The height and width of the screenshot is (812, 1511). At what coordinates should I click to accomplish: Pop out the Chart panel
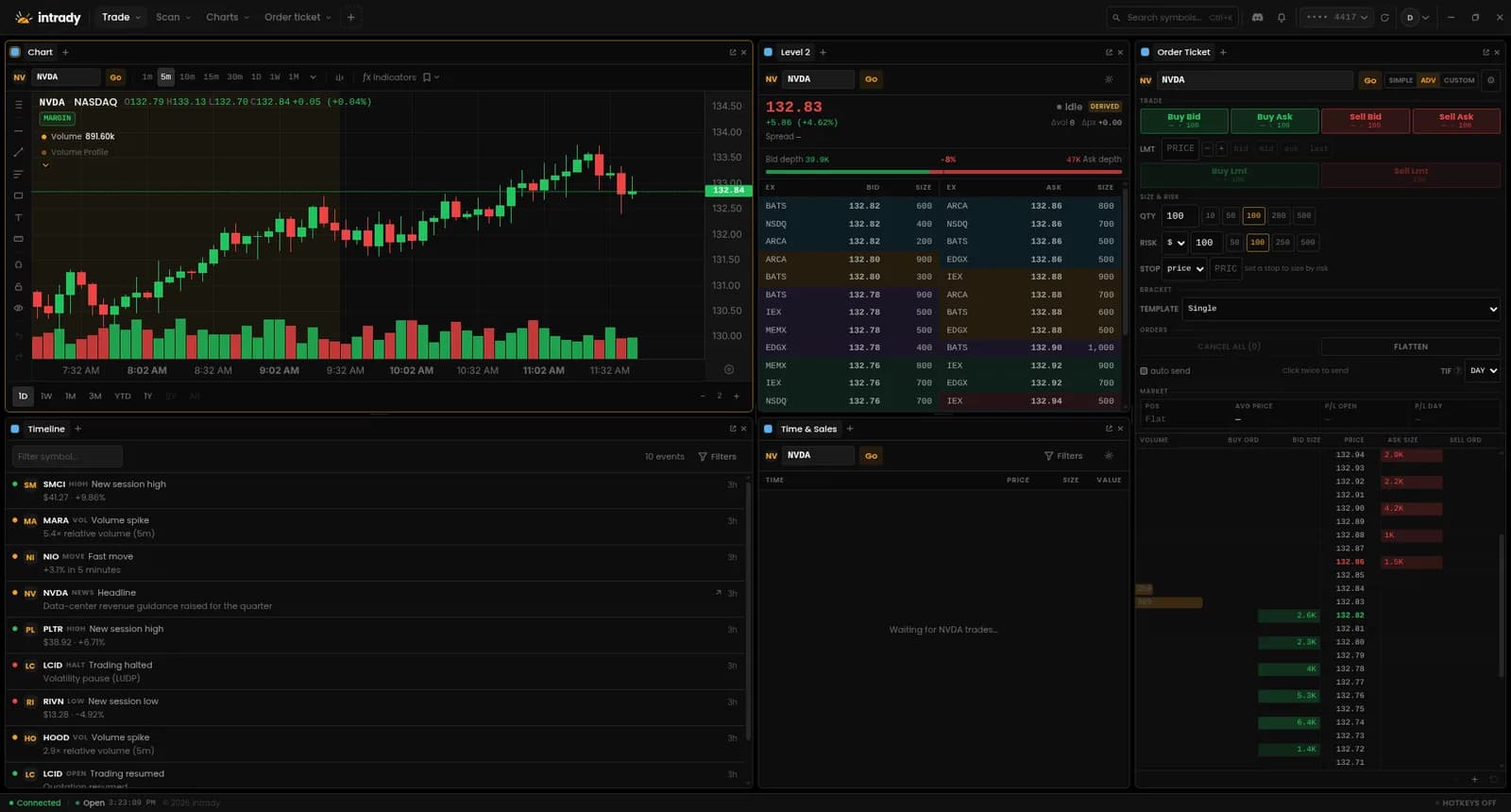click(732, 52)
